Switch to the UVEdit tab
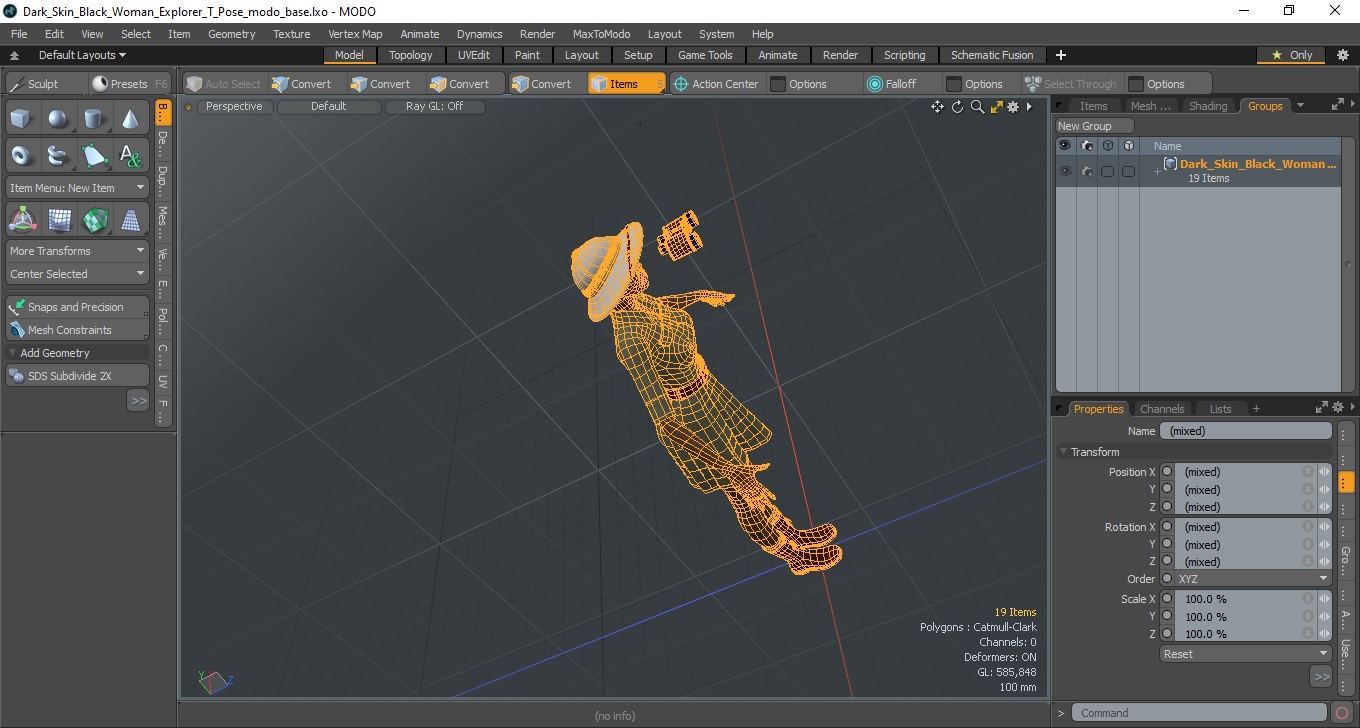The image size is (1360, 728). (474, 55)
